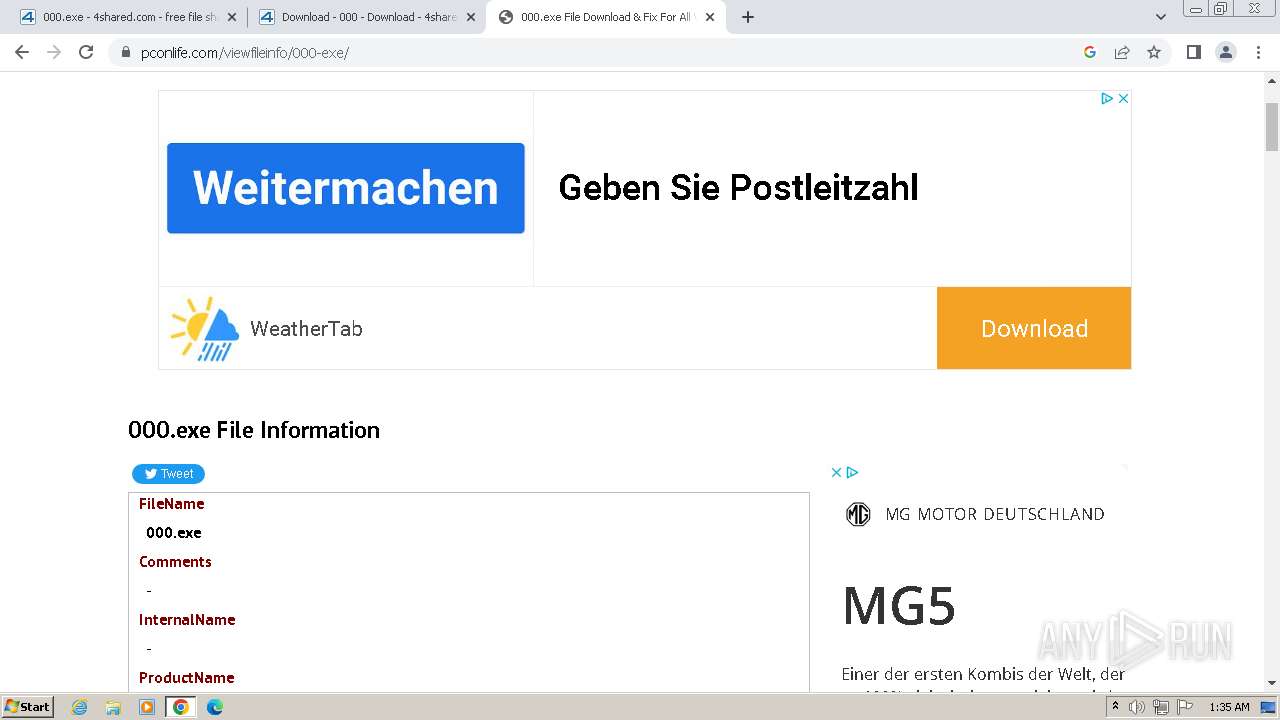Share this page icon
The width and height of the screenshot is (1280, 720).
tap(1122, 52)
